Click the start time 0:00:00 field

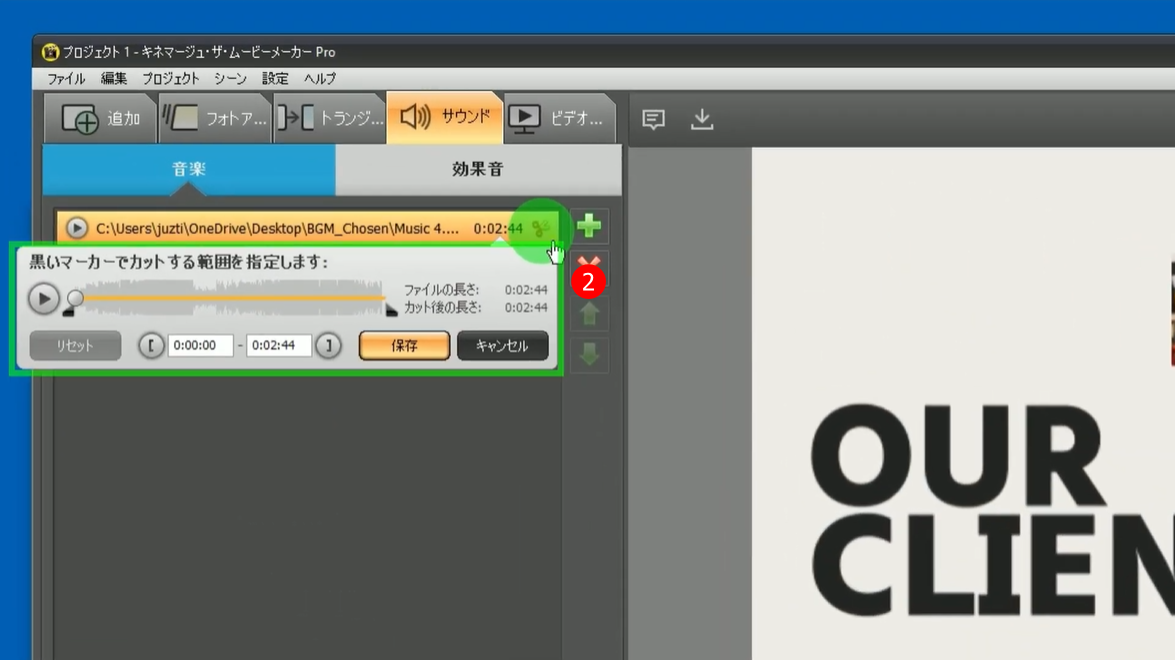click(200, 346)
